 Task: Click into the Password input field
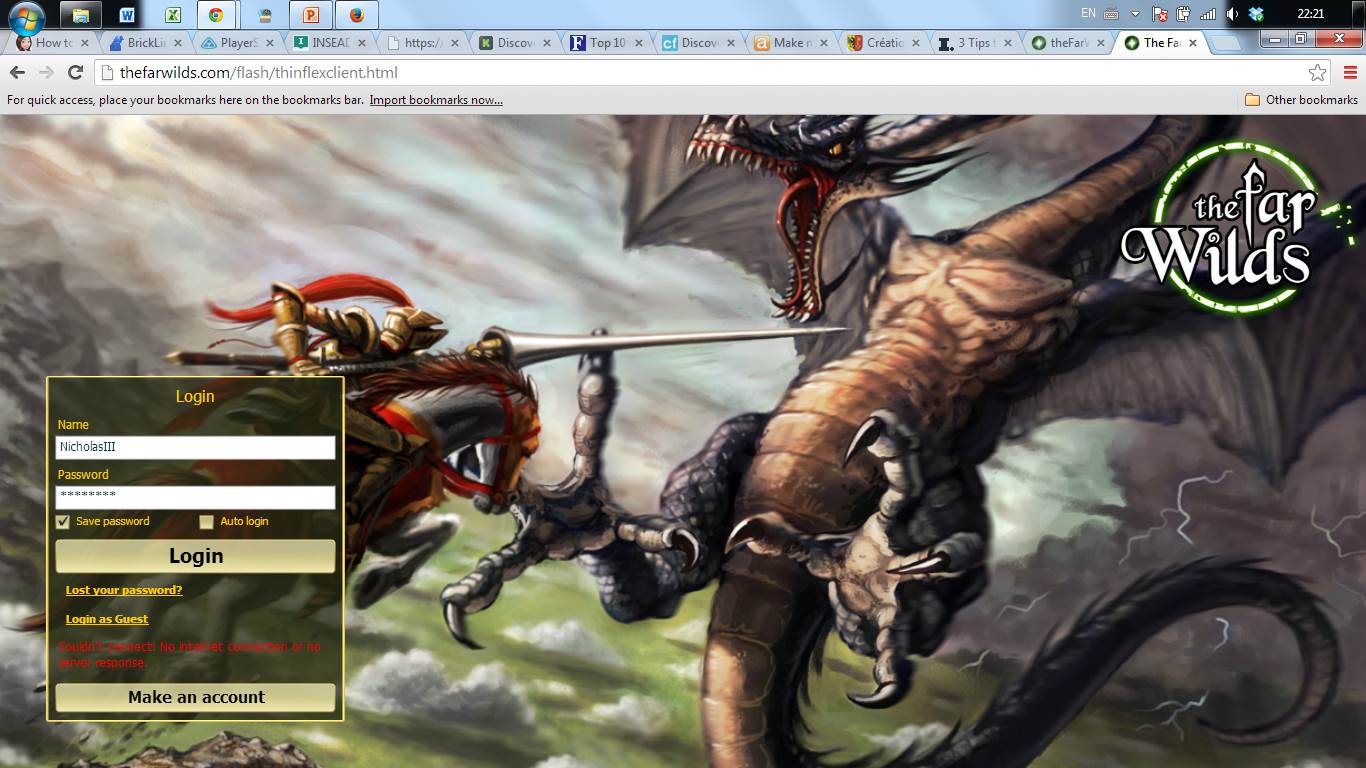pos(196,497)
